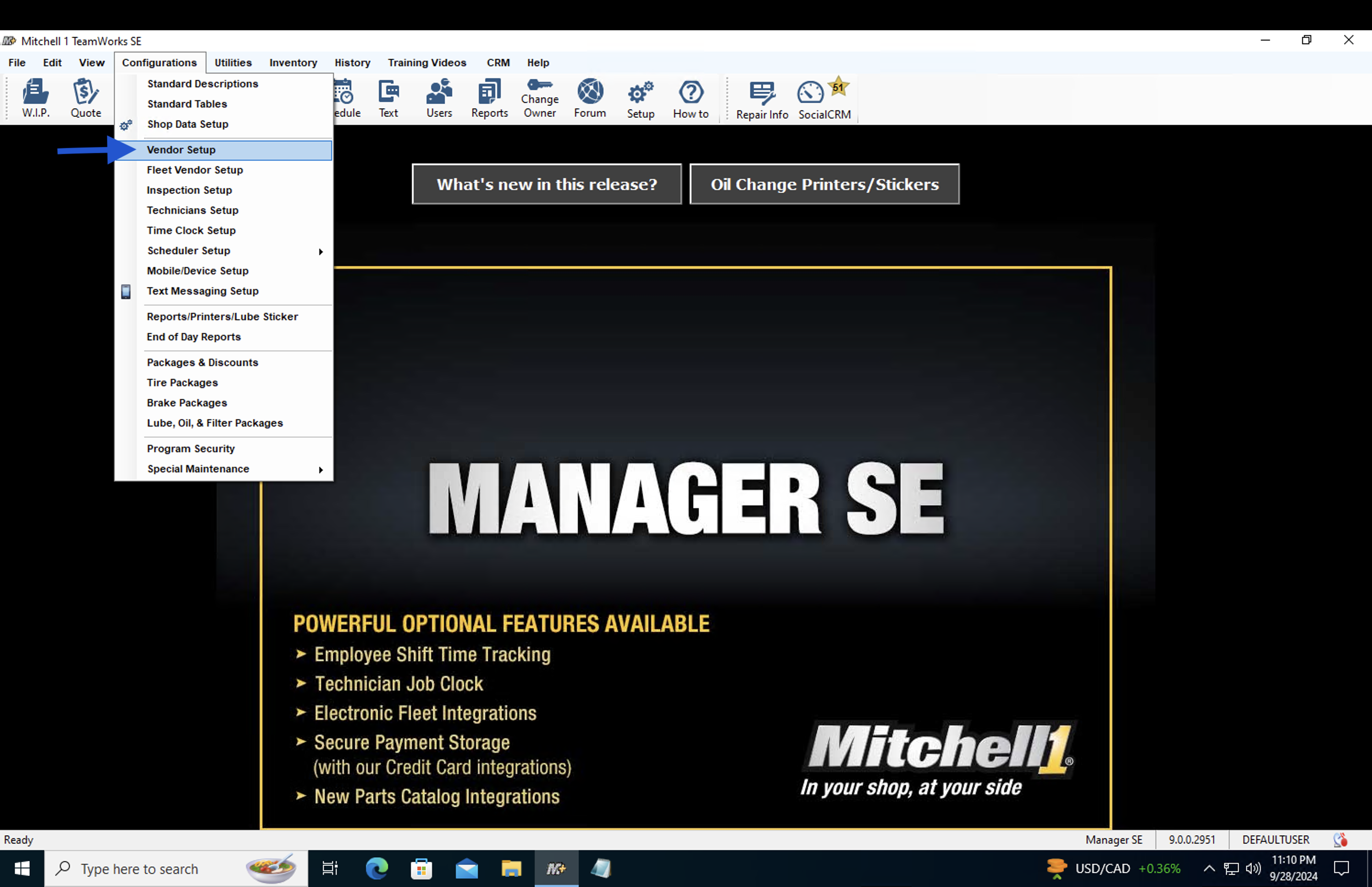
Task: Open the Mail app on taskbar
Action: coord(466,868)
